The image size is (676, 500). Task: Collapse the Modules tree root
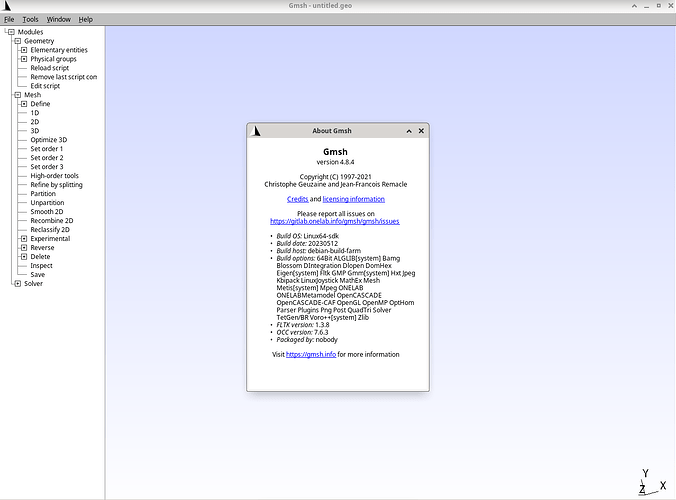click(10, 32)
